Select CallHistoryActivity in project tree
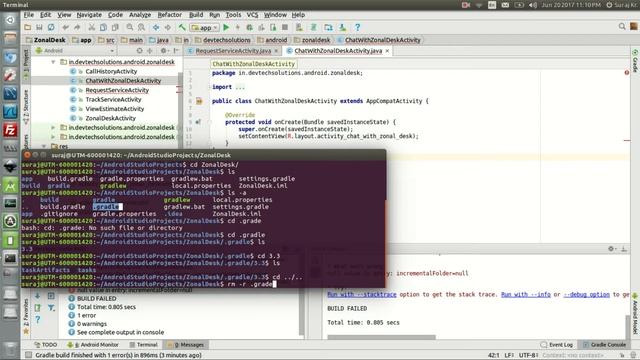Viewport: 640px width, 360px height. 111,71
